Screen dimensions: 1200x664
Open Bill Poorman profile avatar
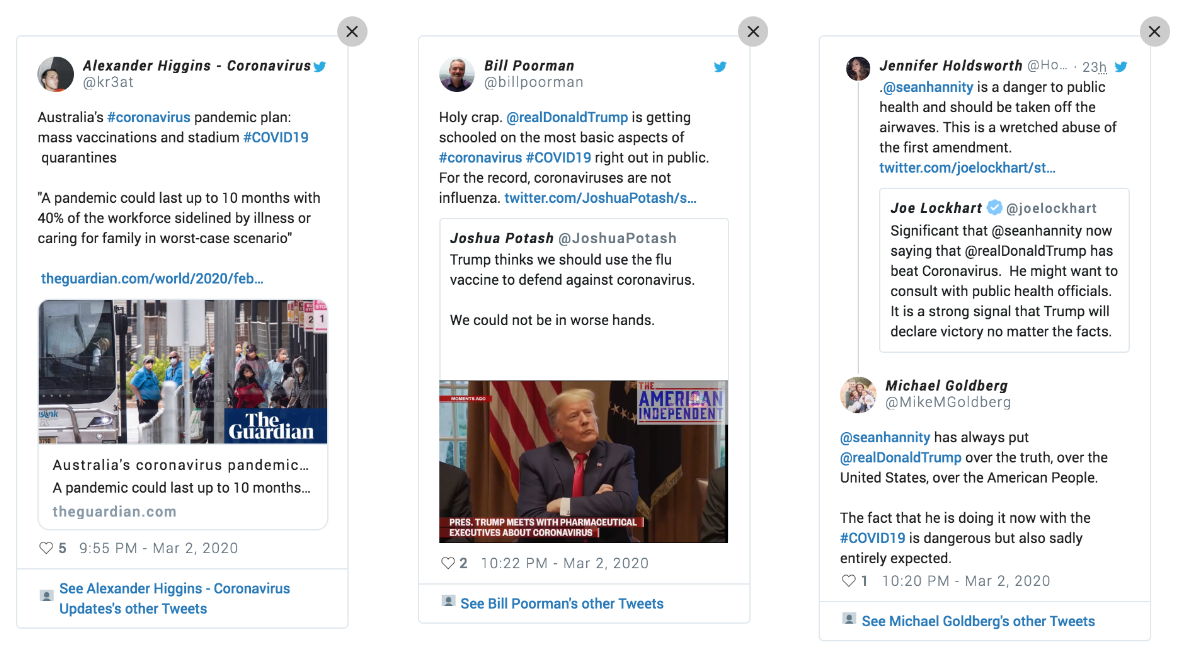click(x=457, y=74)
